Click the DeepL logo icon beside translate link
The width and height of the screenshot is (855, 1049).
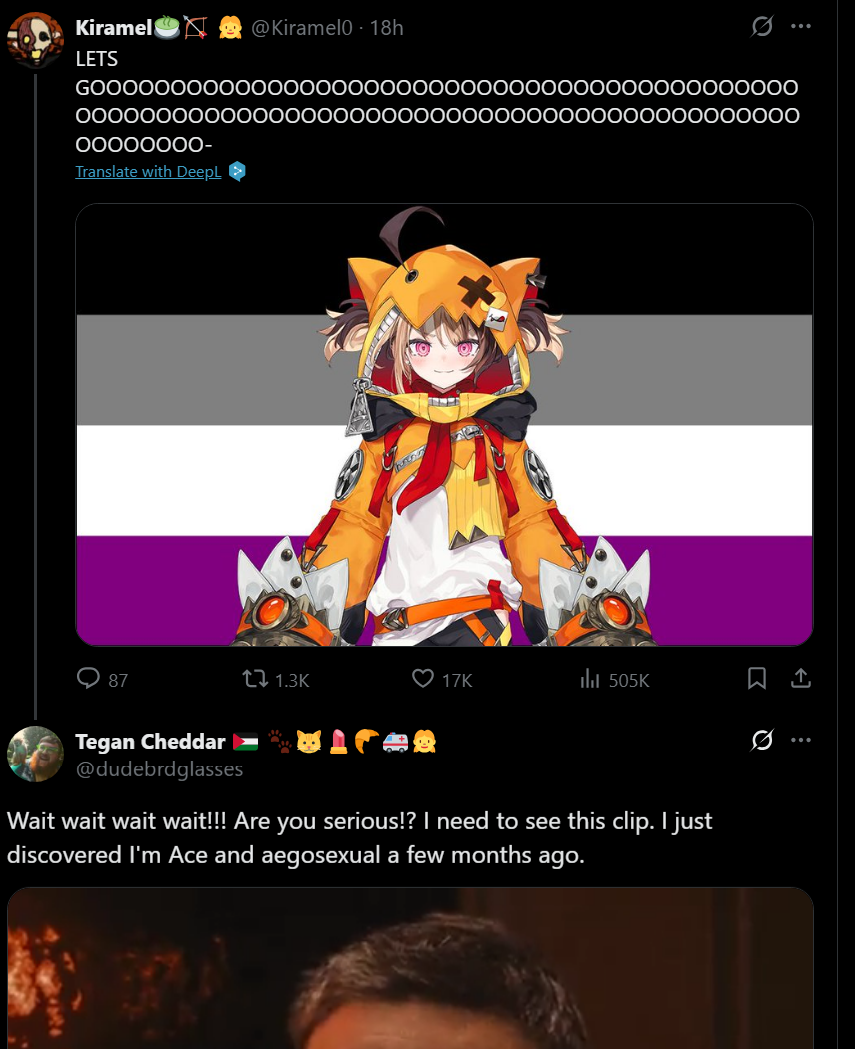237,171
